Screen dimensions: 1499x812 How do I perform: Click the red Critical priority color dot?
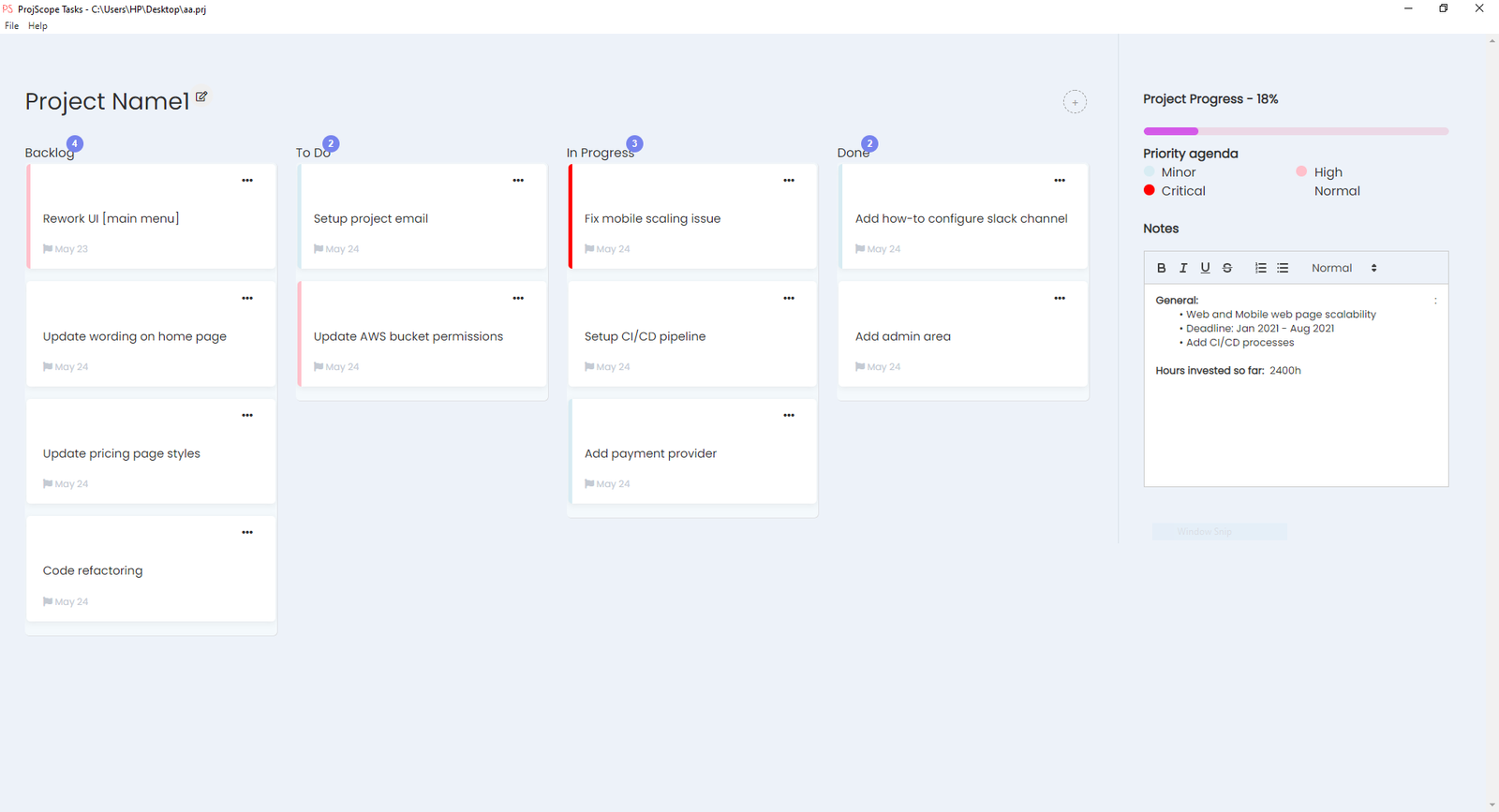(1150, 190)
